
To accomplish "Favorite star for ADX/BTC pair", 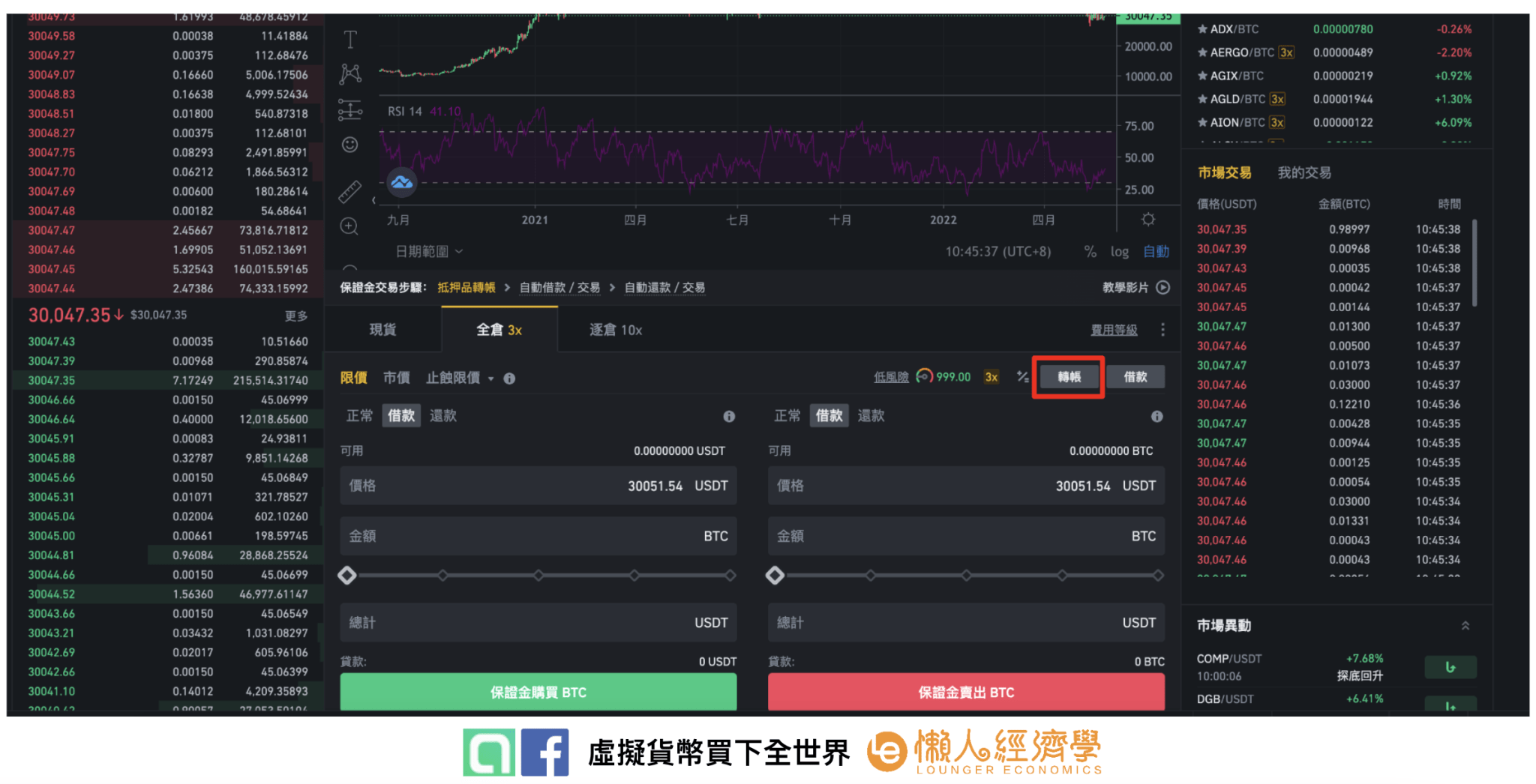I will [x=1202, y=29].
